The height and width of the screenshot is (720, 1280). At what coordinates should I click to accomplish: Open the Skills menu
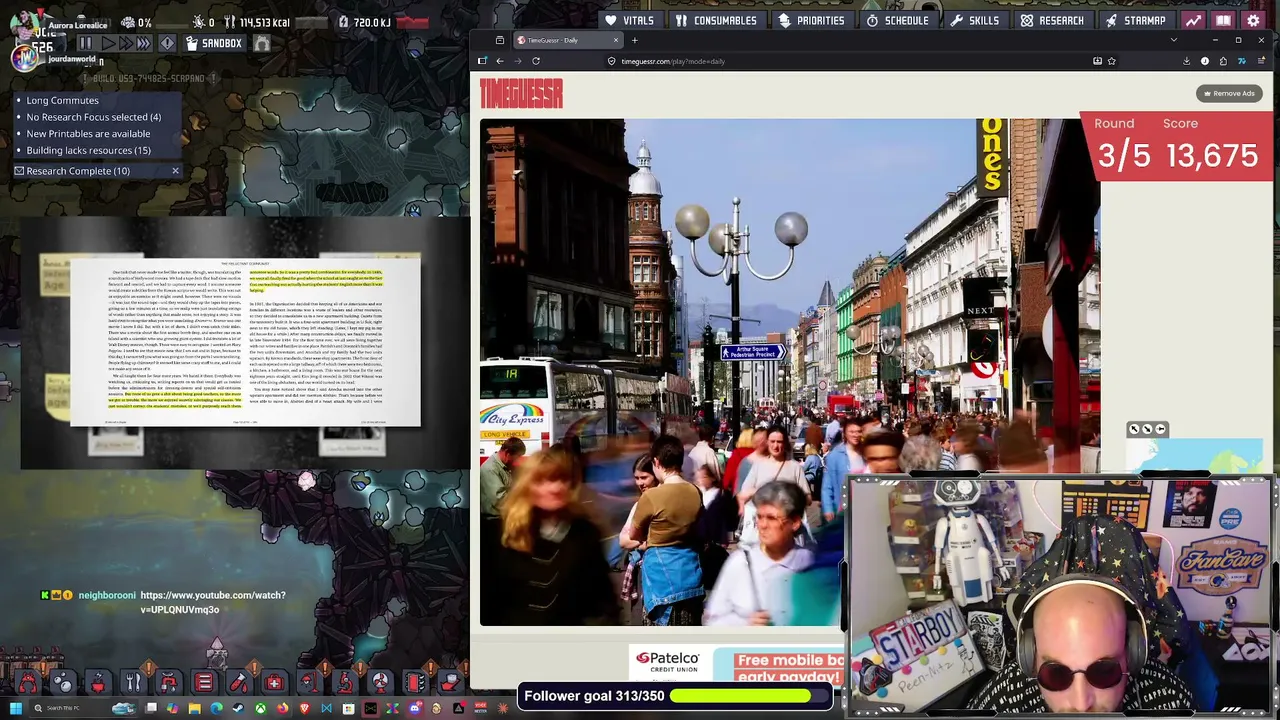click(x=975, y=20)
